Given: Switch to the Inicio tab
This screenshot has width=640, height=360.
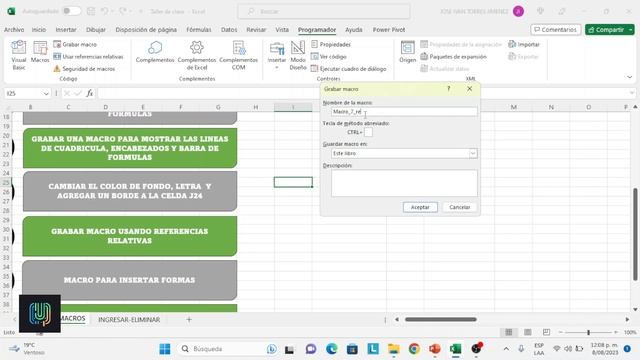Looking at the screenshot, I should [39, 29].
